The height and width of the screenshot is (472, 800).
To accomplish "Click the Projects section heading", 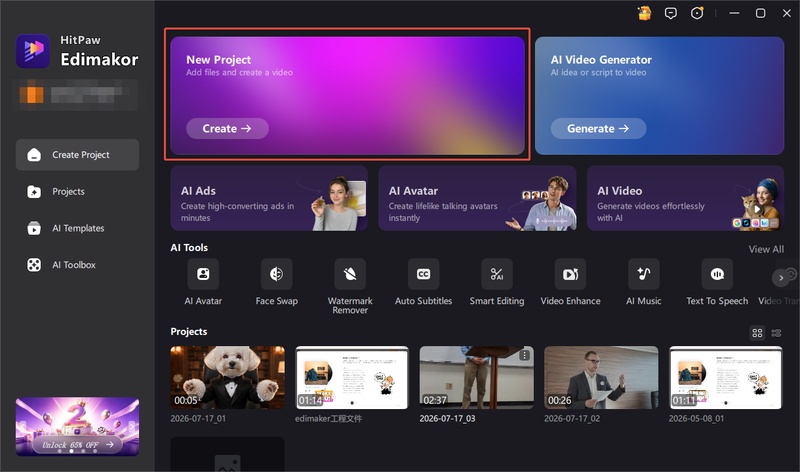I will [189, 332].
